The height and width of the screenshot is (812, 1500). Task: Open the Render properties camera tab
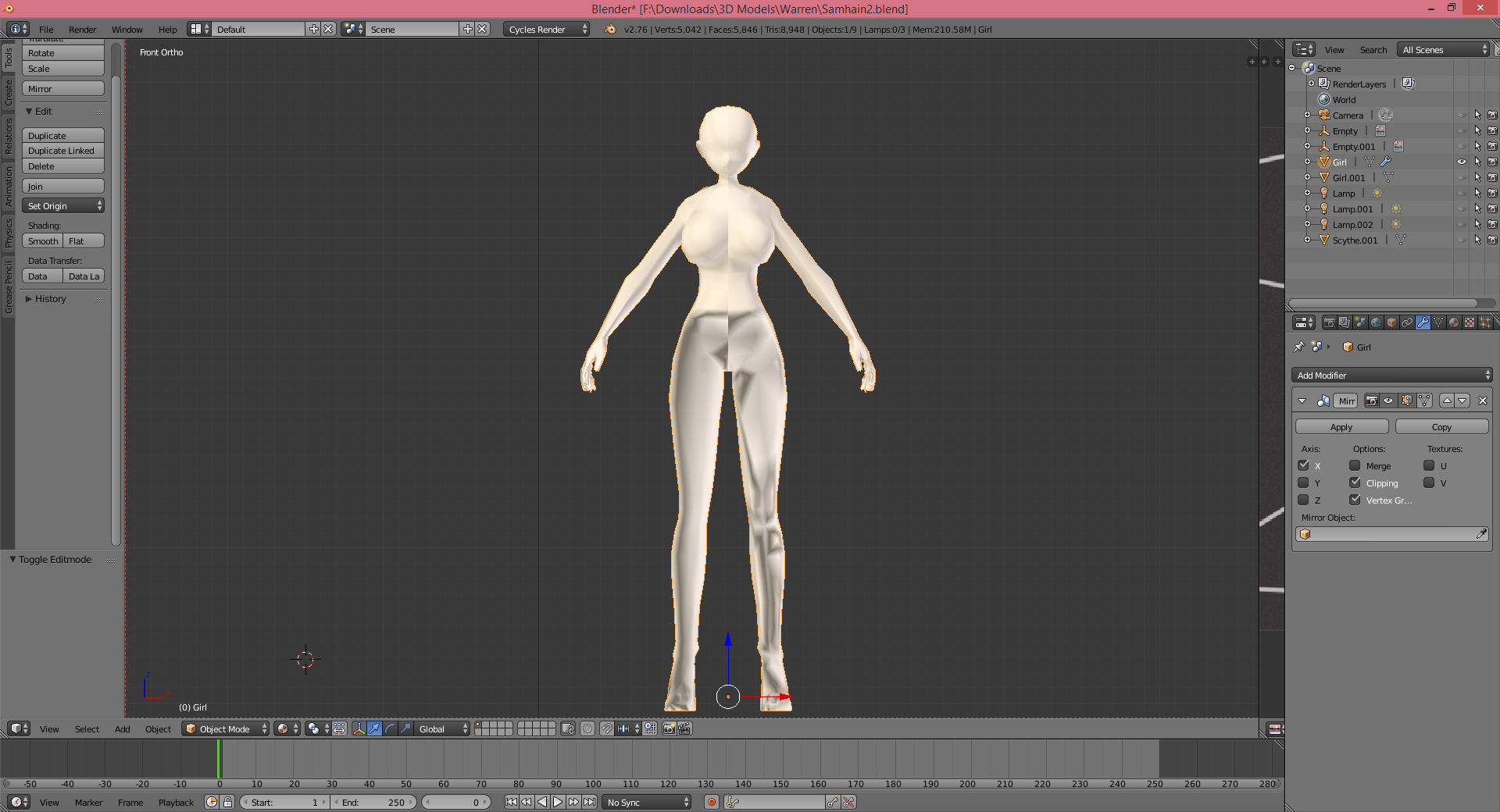(x=1329, y=322)
